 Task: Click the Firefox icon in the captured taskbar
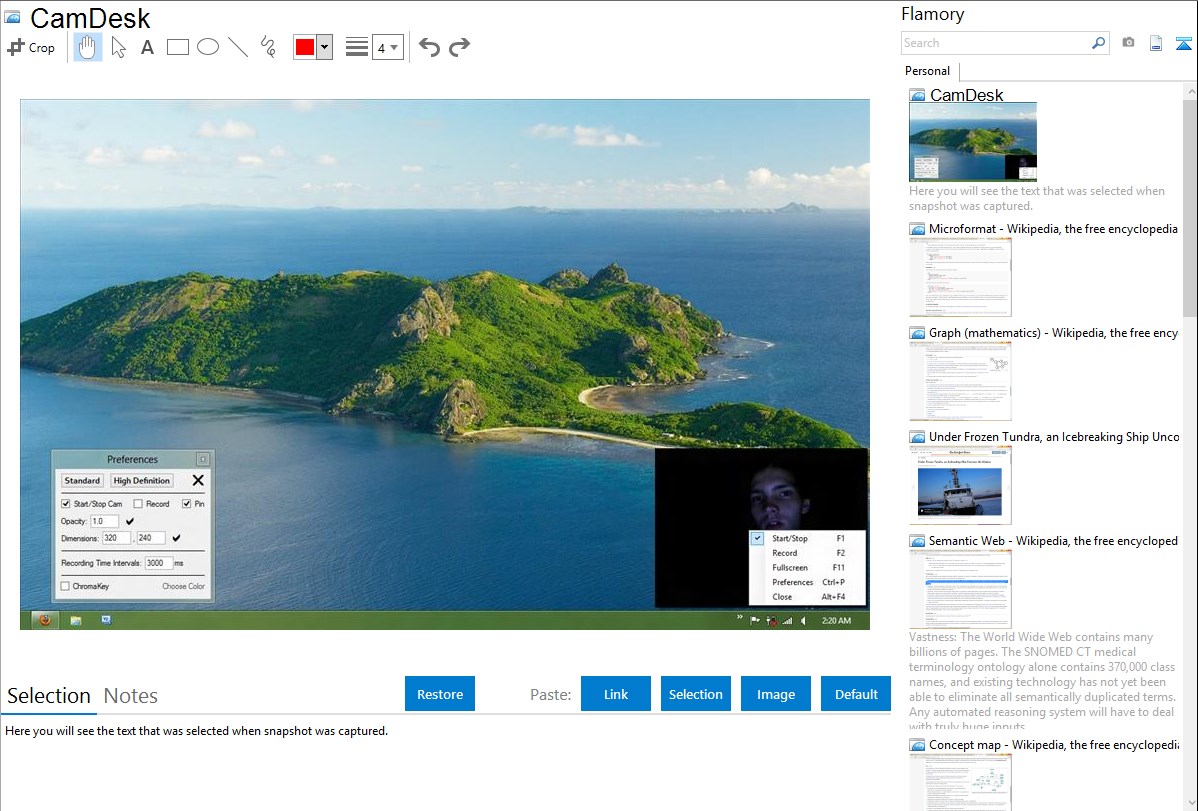click(45, 620)
